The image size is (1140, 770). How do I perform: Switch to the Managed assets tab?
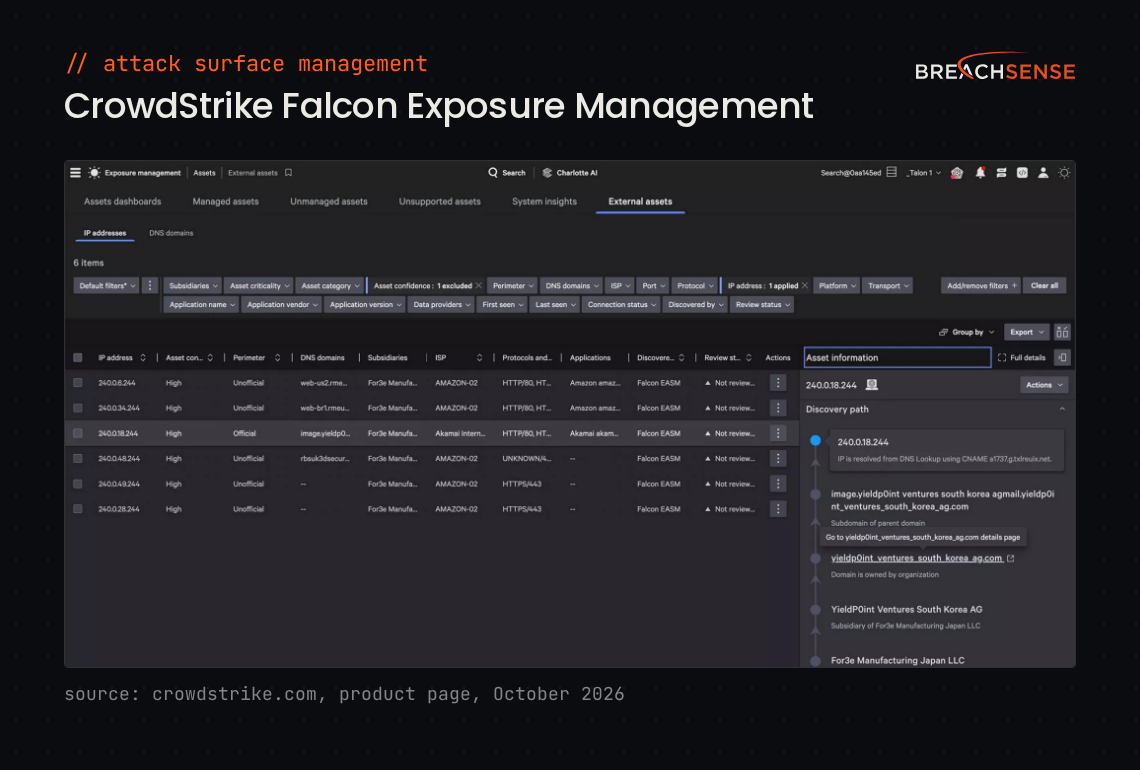tap(225, 201)
